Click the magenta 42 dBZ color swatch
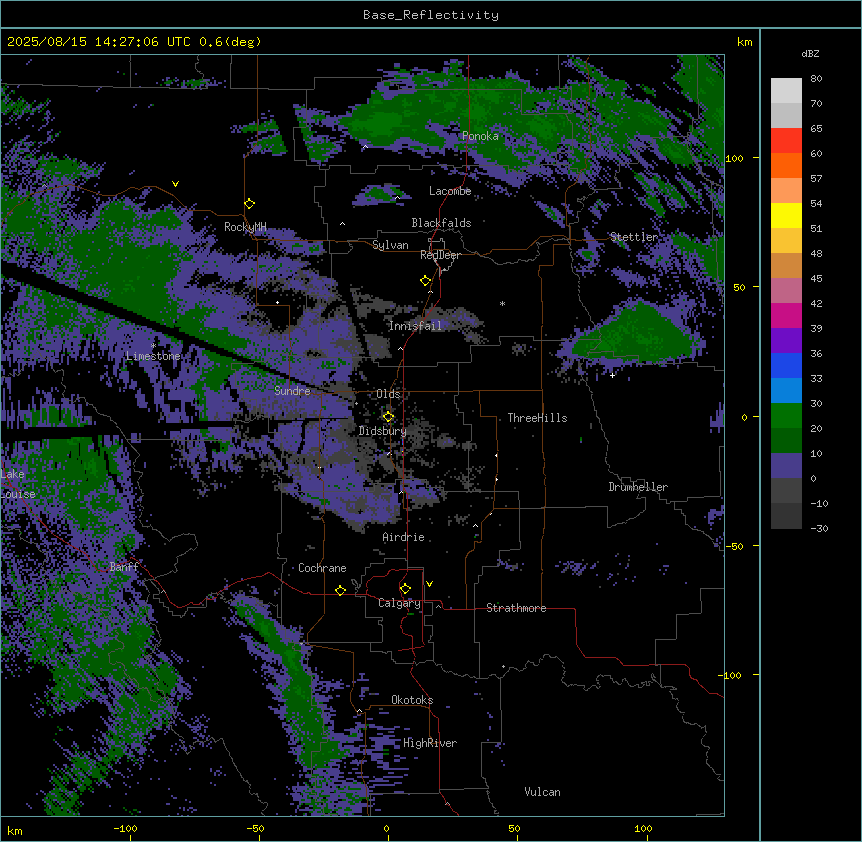The height and width of the screenshot is (842, 862). point(786,315)
